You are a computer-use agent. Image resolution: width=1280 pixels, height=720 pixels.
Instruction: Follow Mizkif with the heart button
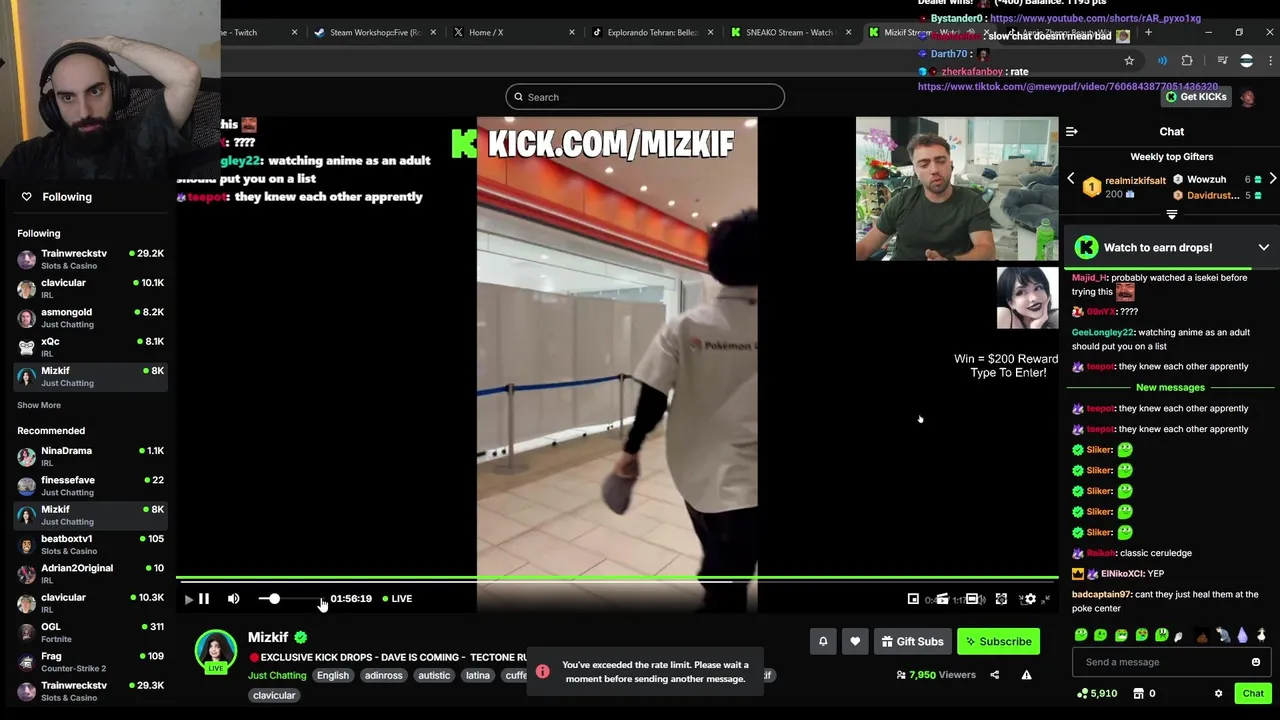(854, 641)
